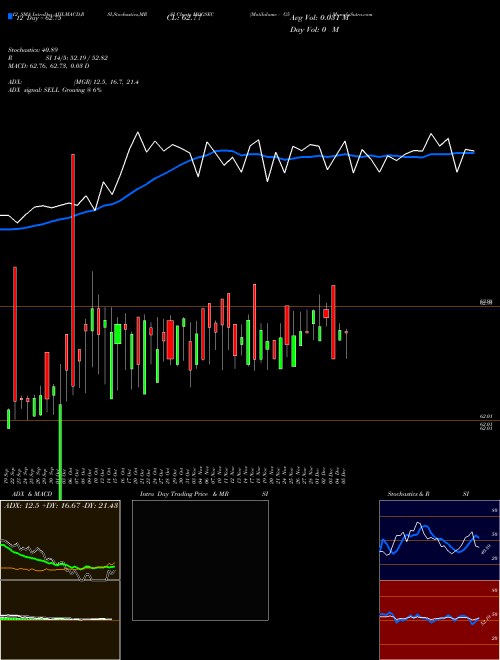The width and height of the screenshot is (500, 660).
Task: Click the 'ADX signal: SELL Growing @ 6%' line
Action: [x=55, y=90]
